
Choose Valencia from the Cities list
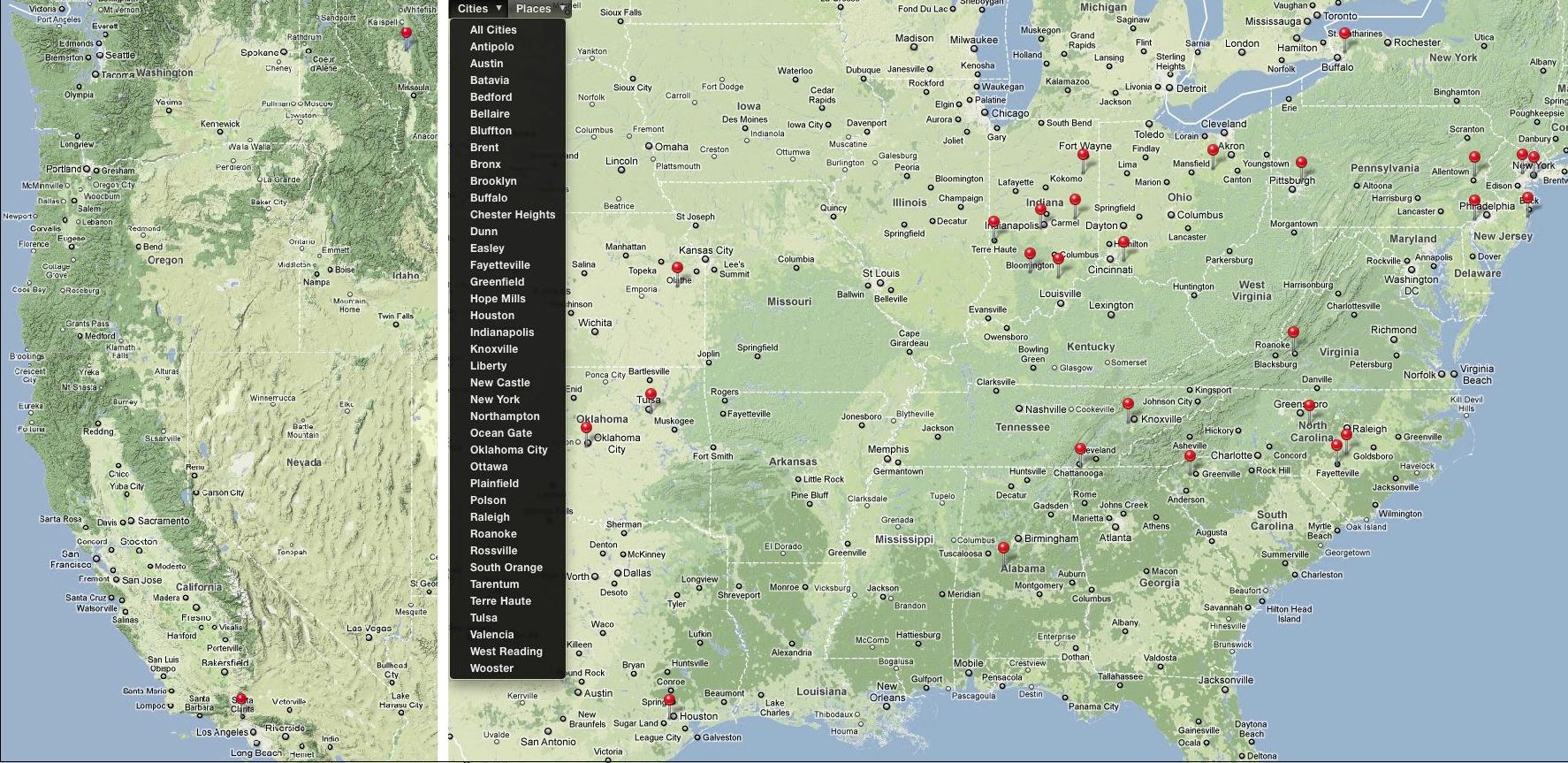491,635
